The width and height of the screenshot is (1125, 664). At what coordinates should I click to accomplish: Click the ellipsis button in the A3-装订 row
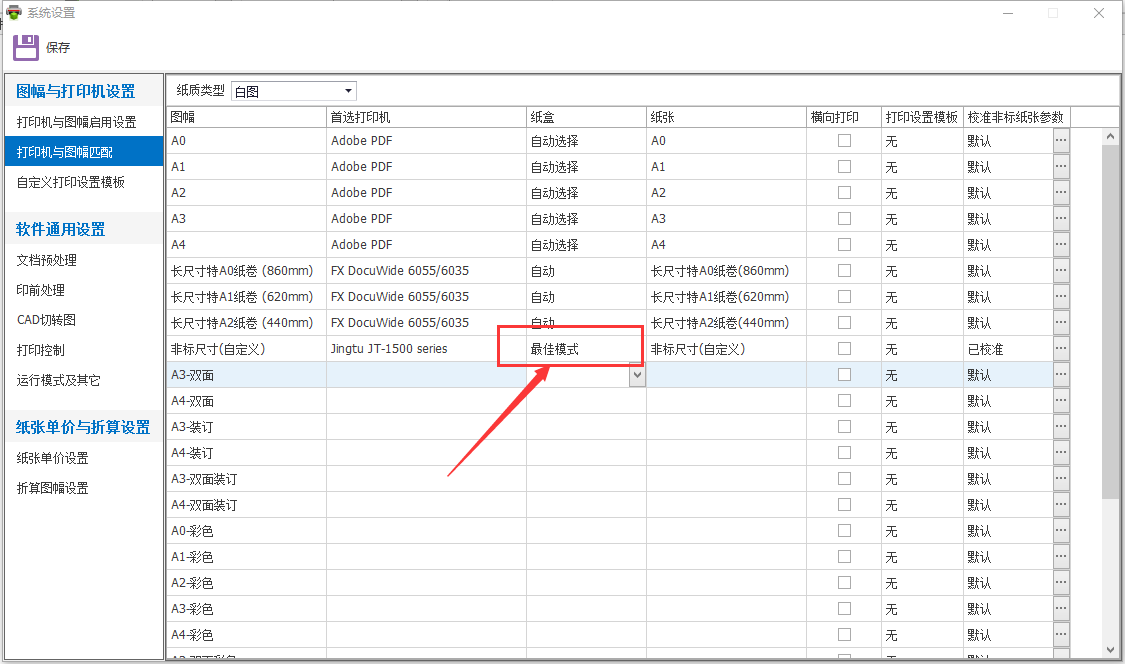click(1061, 427)
